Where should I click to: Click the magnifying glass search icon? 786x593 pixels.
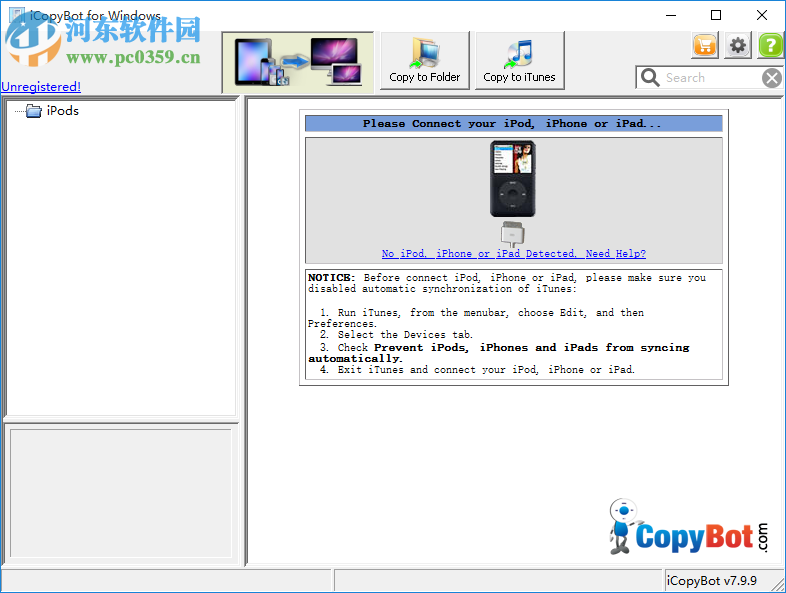point(650,78)
